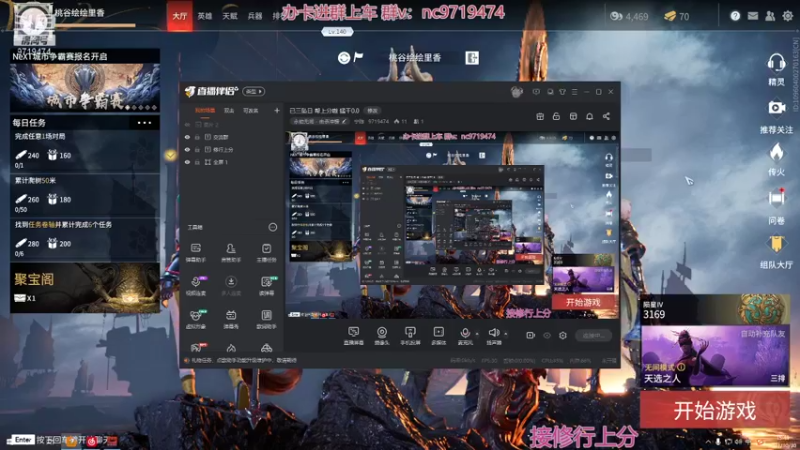Click the 直播中 live status button
The width and height of the screenshot is (800, 450).
pyautogui.click(x=593, y=335)
